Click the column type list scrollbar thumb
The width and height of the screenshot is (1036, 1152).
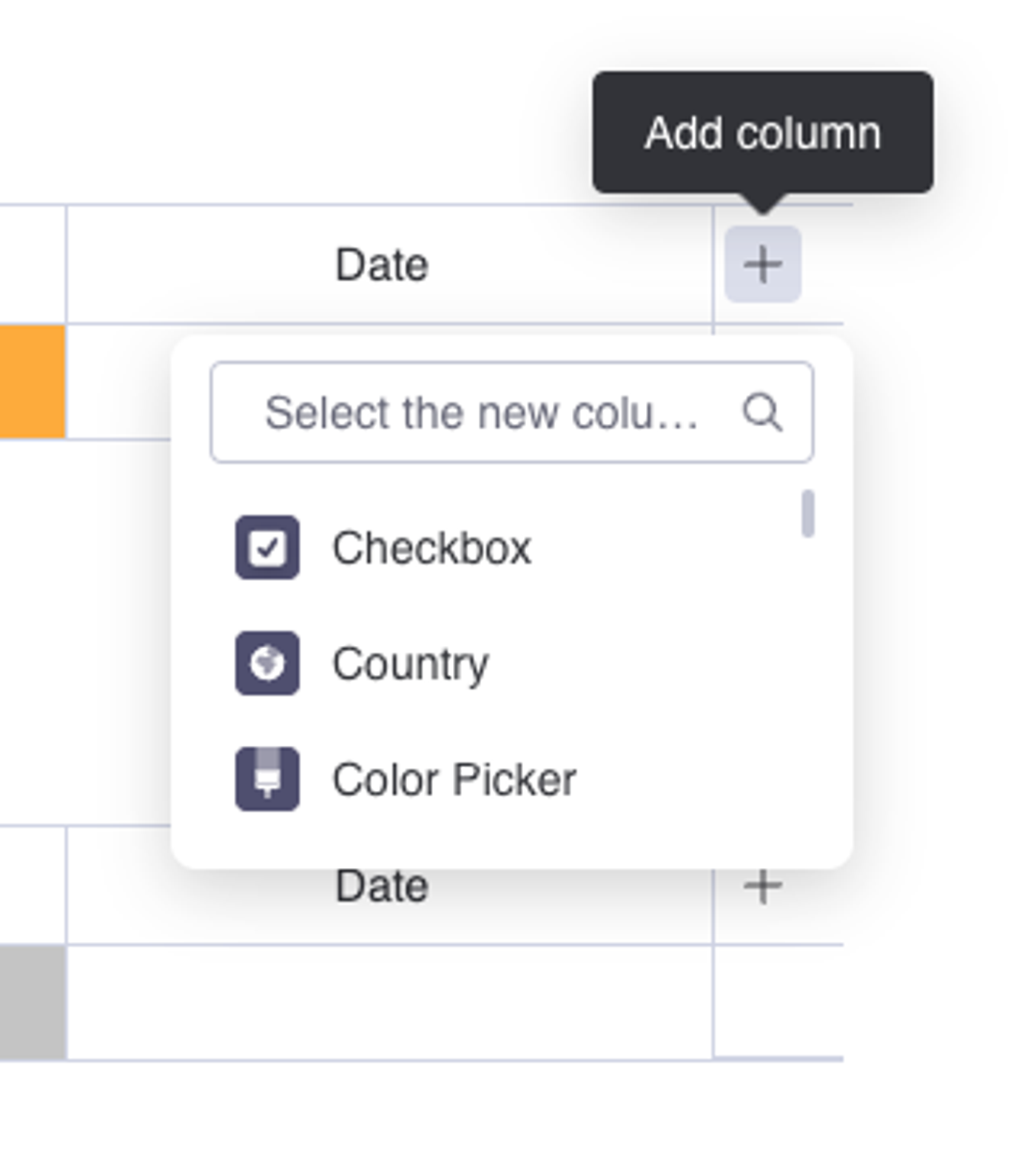808,513
